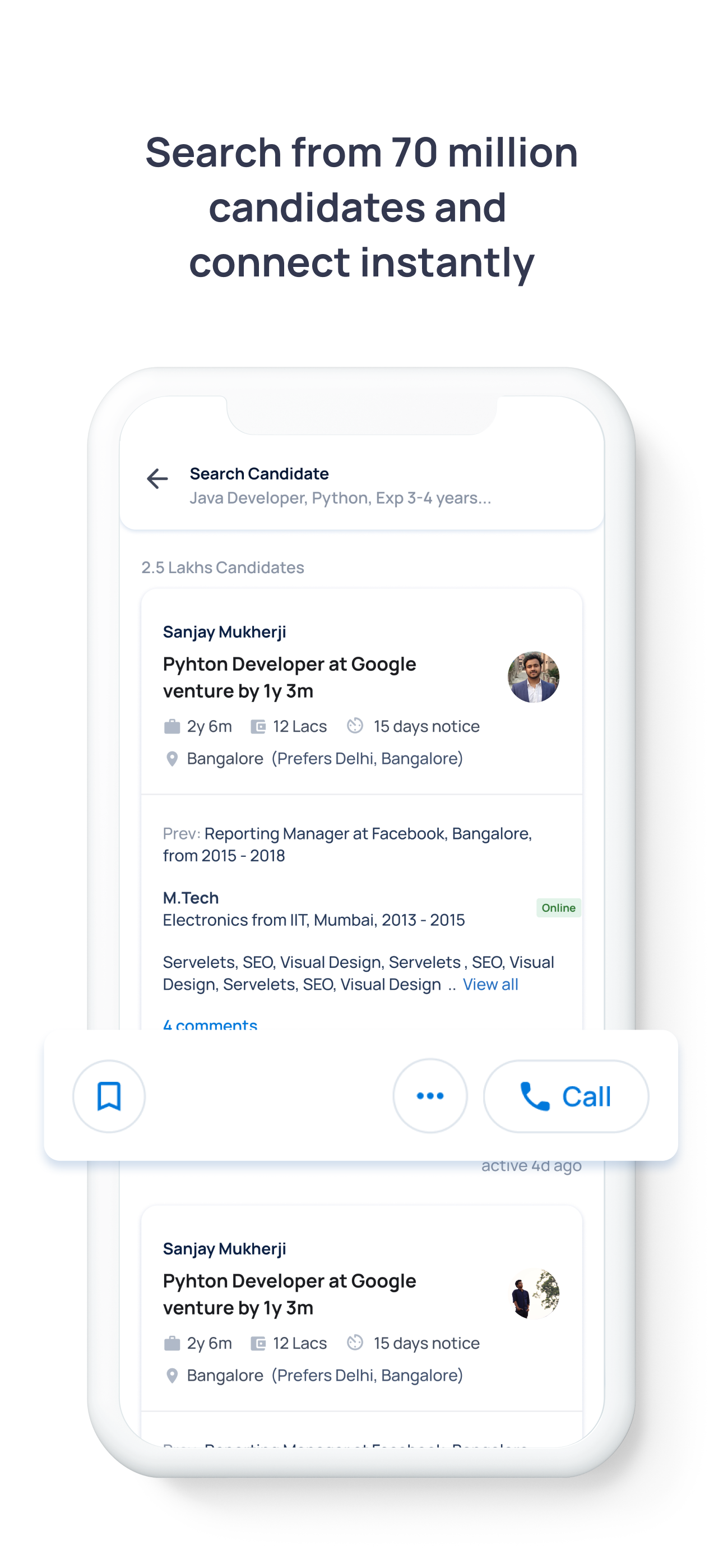Tap first card's 2y 6m experience text
The image size is (723, 1568).
(x=208, y=726)
